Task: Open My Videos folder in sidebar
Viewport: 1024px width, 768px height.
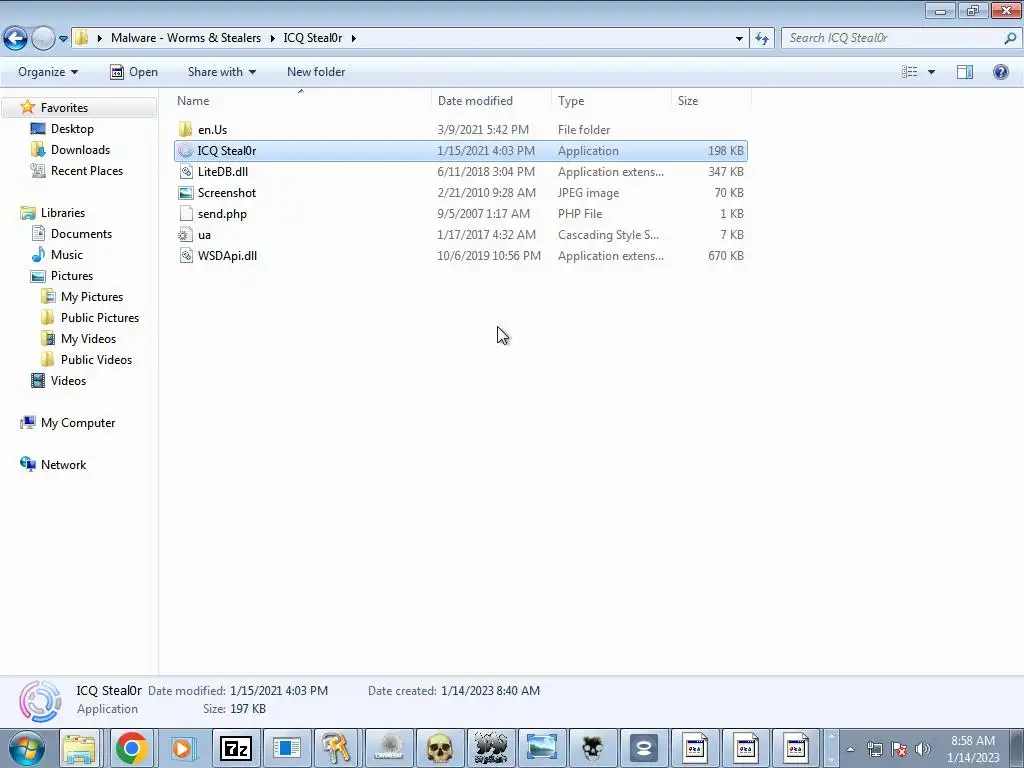Action: tap(88, 338)
